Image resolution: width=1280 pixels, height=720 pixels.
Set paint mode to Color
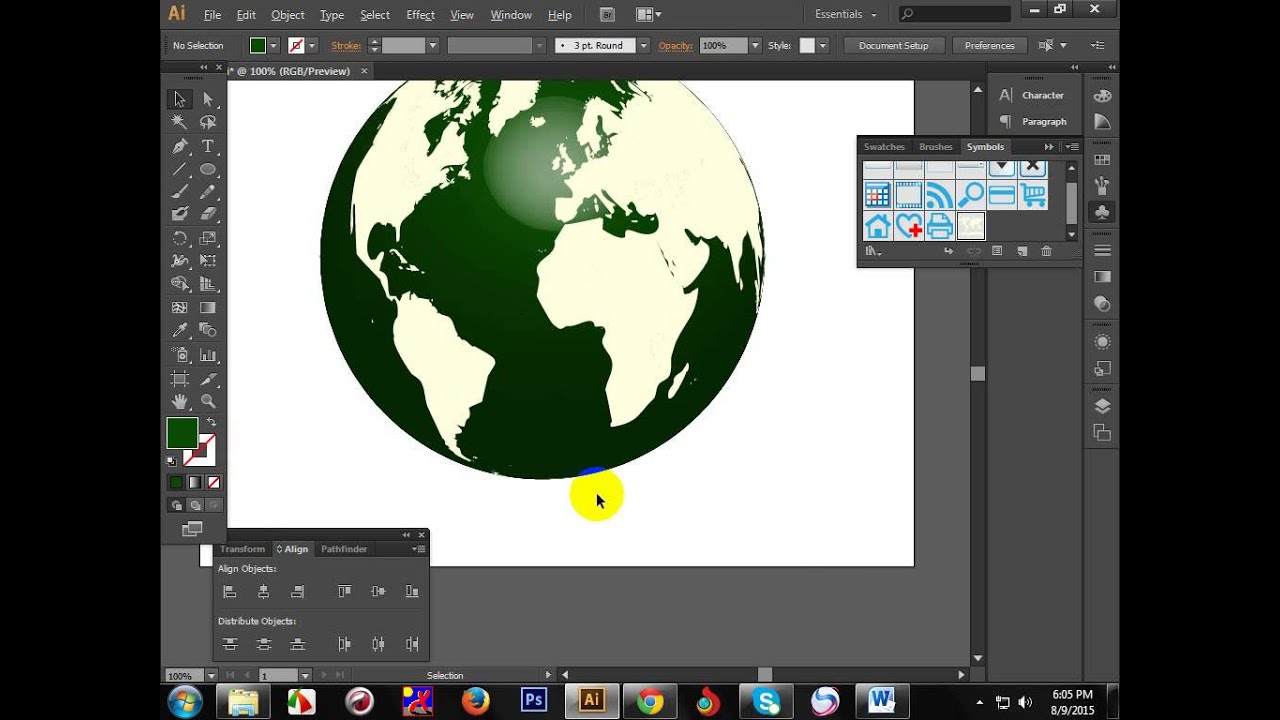[176, 482]
